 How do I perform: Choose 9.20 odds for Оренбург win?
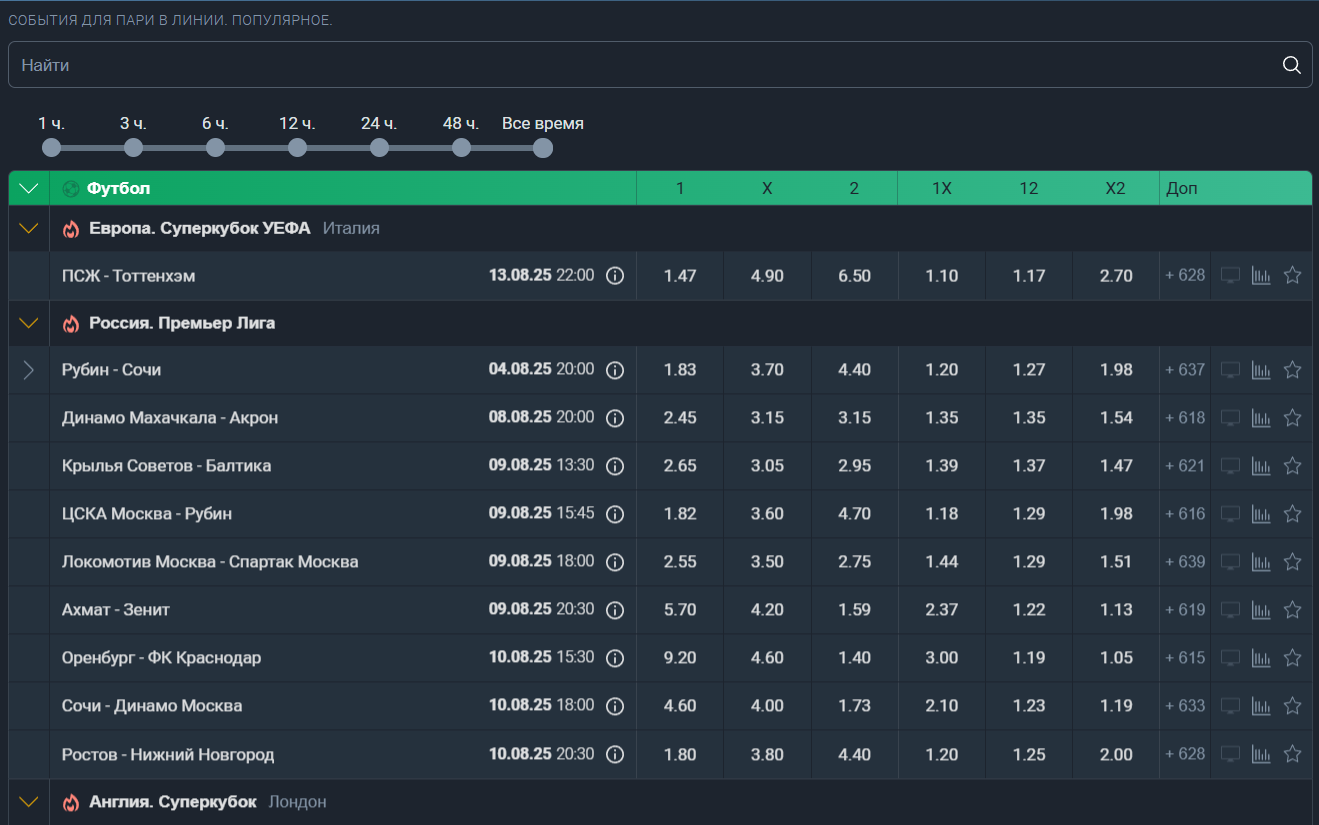(x=680, y=658)
